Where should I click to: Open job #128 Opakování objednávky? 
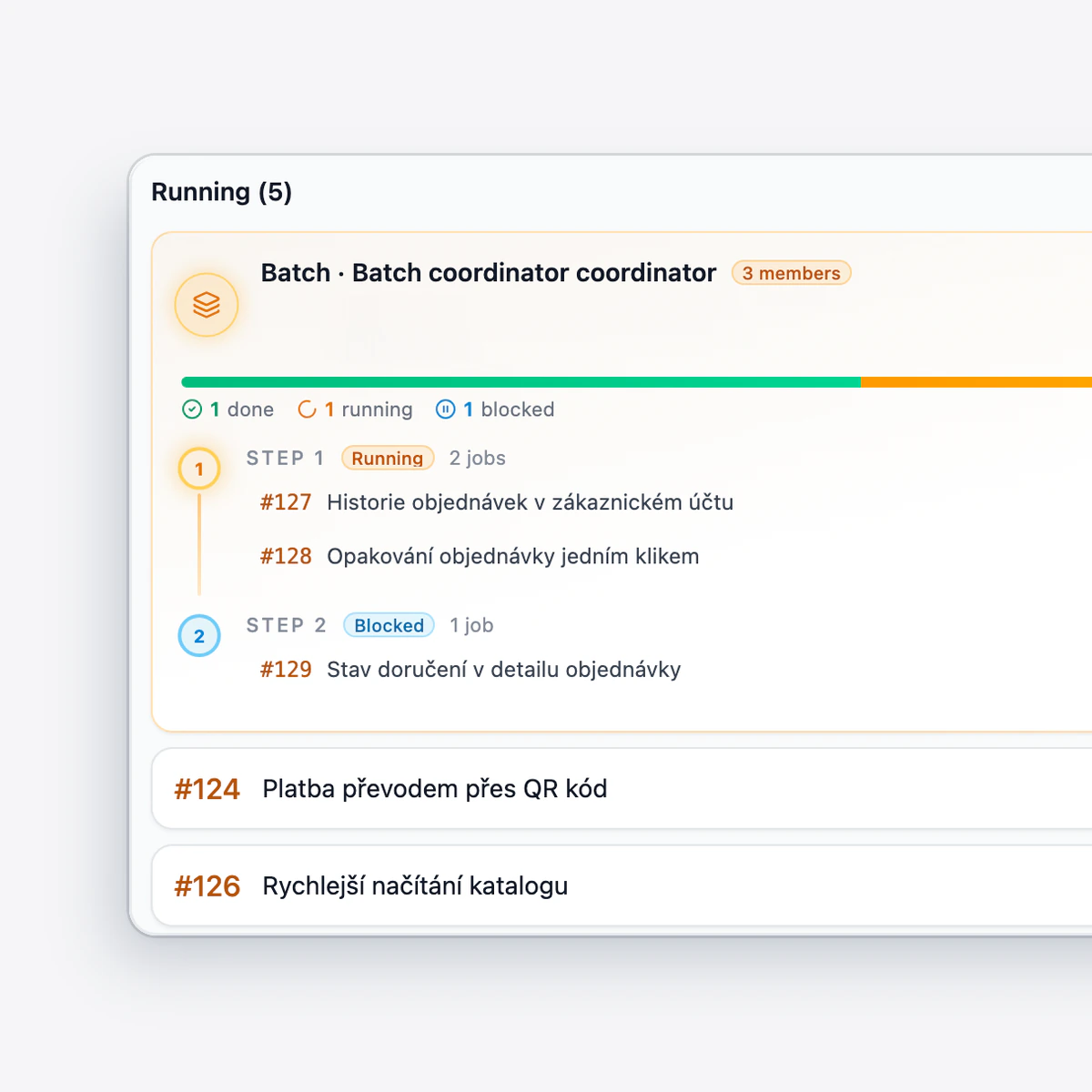[480, 556]
